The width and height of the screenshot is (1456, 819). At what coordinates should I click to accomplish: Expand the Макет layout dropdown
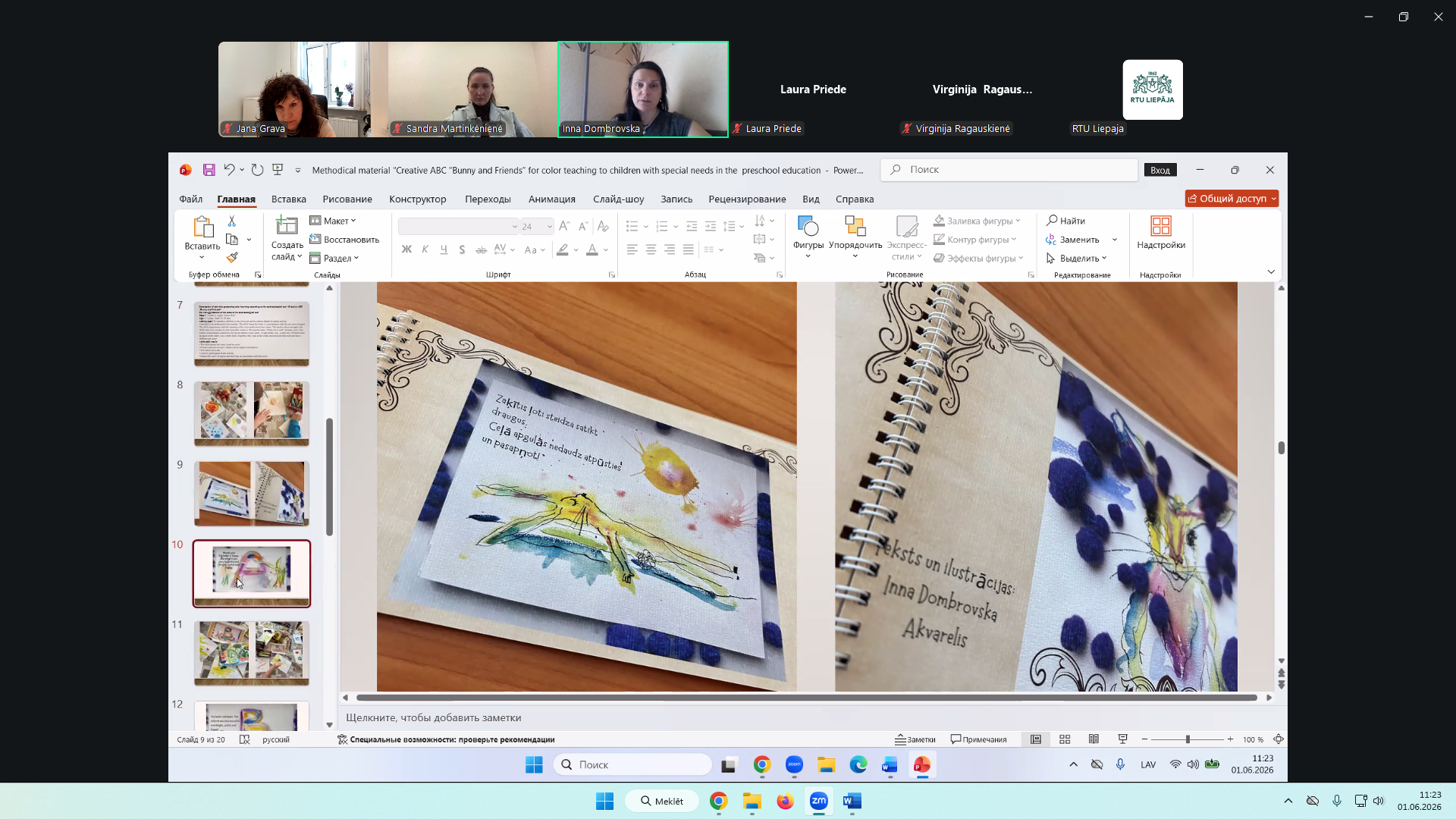click(333, 221)
